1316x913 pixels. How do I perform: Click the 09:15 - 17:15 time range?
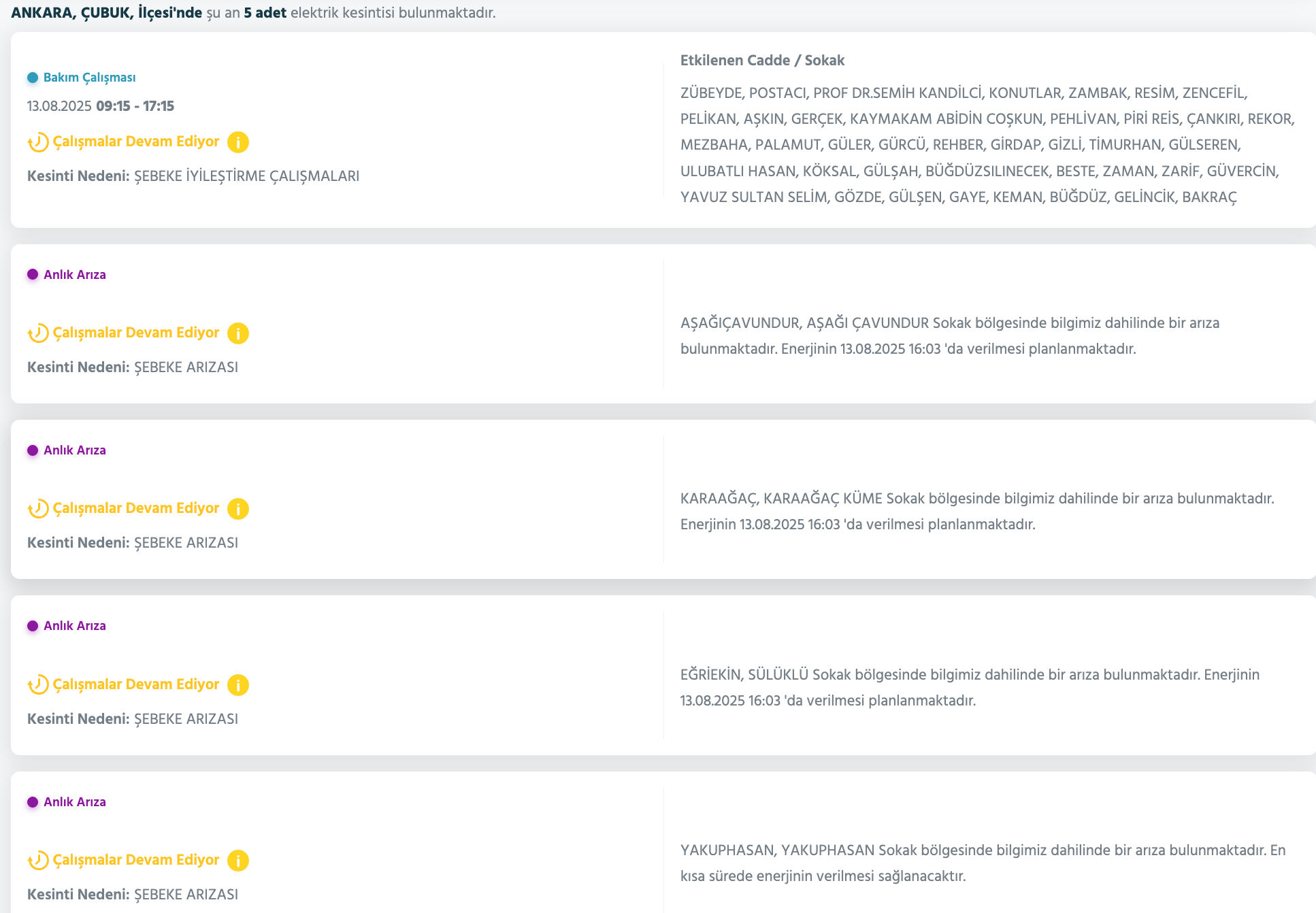pyautogui.click(x=135, y=106)
